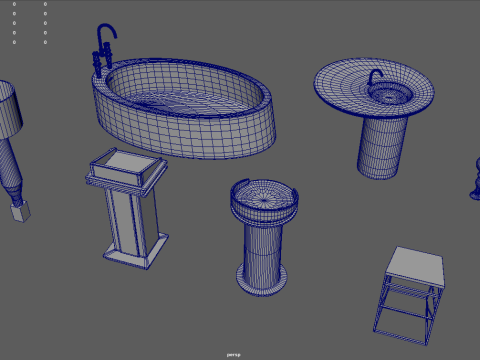Select the wide round sink tabletop

pyautogui.click(x=374, y=87)
